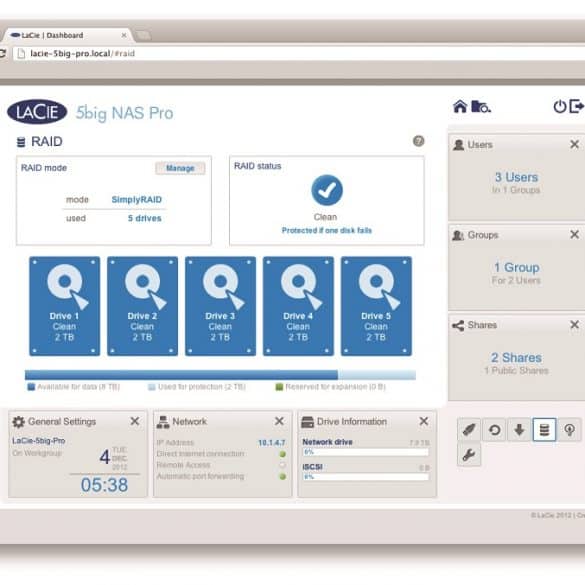585x585 pixels.
Task: Click the RAID heading disk icon
Action: (x=21, y=142)
